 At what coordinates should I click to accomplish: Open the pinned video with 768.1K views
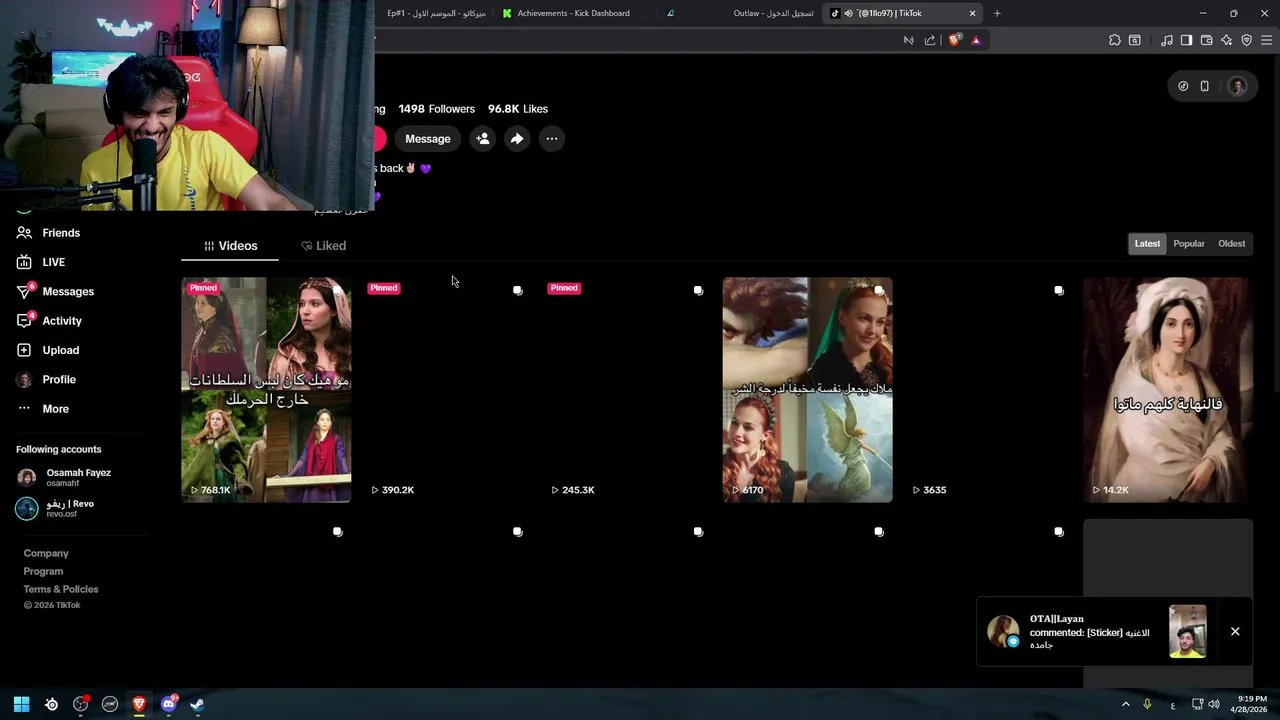266,390
